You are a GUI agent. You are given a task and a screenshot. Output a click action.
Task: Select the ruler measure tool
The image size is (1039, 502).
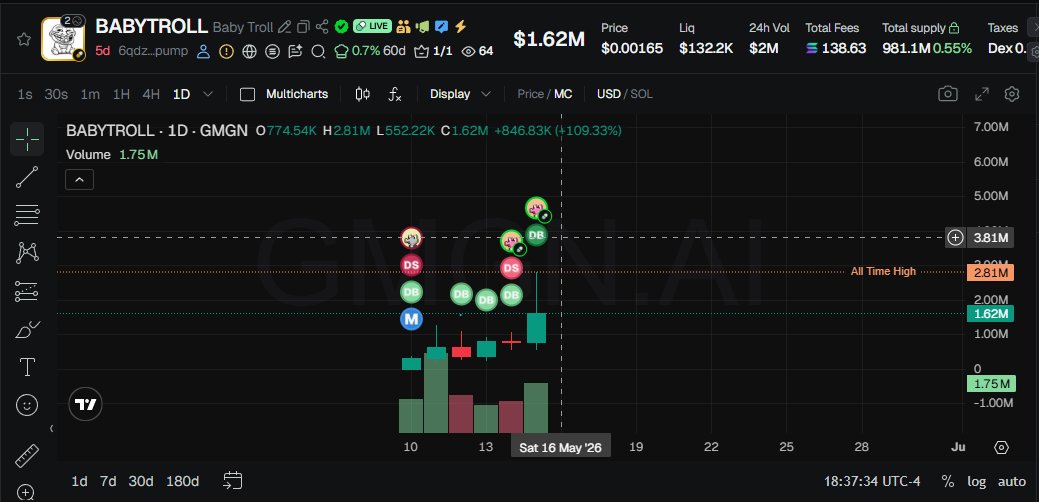(27, 456)
